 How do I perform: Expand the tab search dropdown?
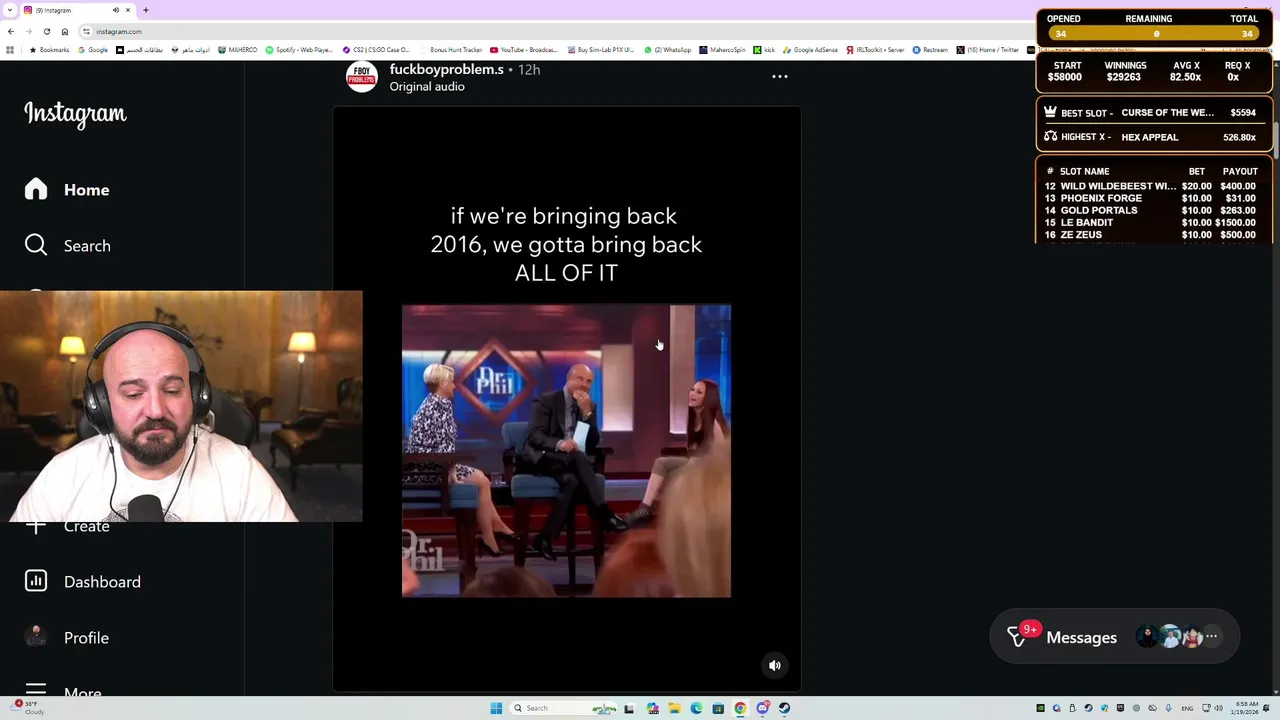click(9, 10)
